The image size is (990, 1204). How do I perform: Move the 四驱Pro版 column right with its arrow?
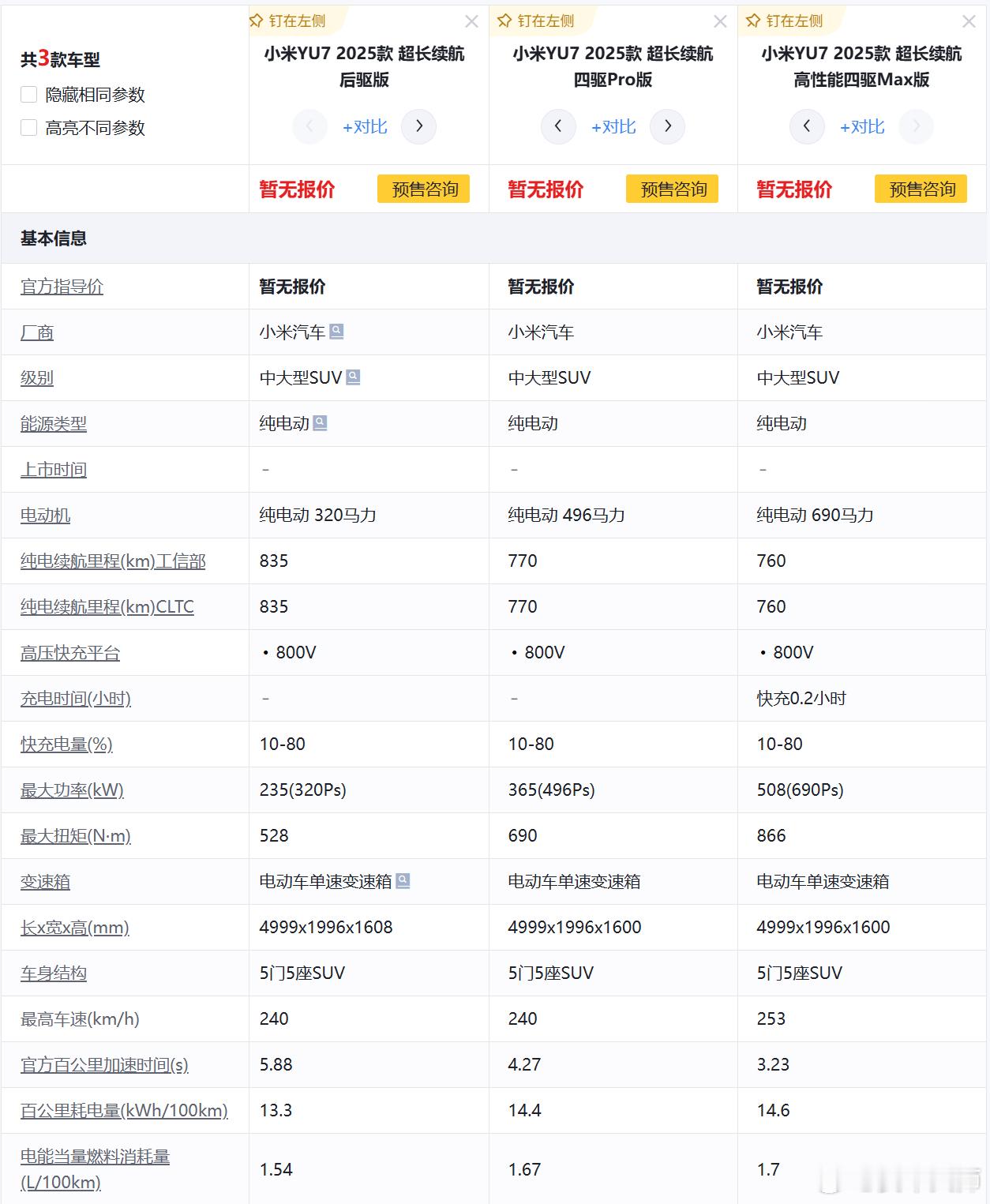pos(668,126)
